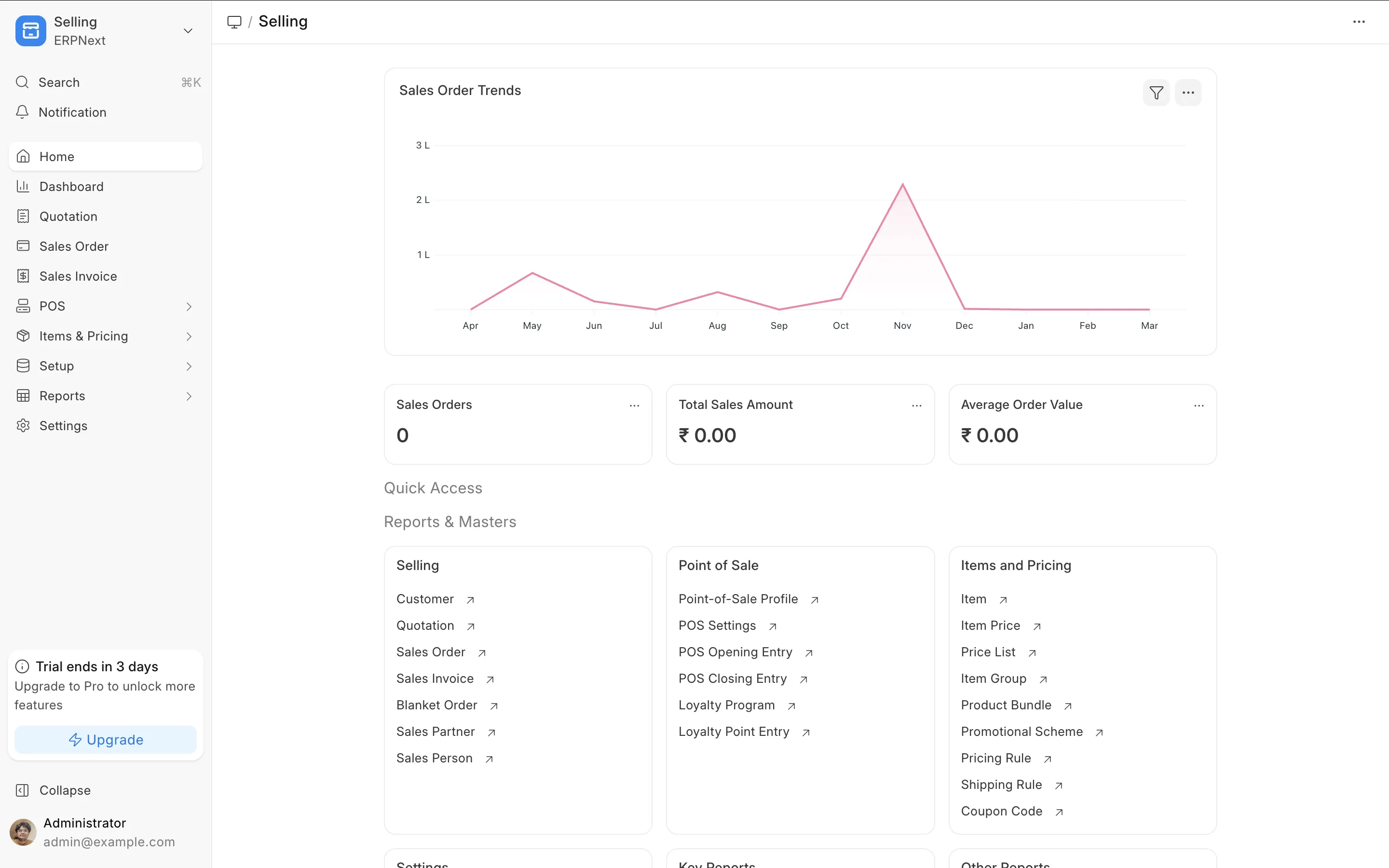Viewport: 1389px width, 868px height.
Task: Expand the Setup sidebar chevron
Action: coord(189,366)
